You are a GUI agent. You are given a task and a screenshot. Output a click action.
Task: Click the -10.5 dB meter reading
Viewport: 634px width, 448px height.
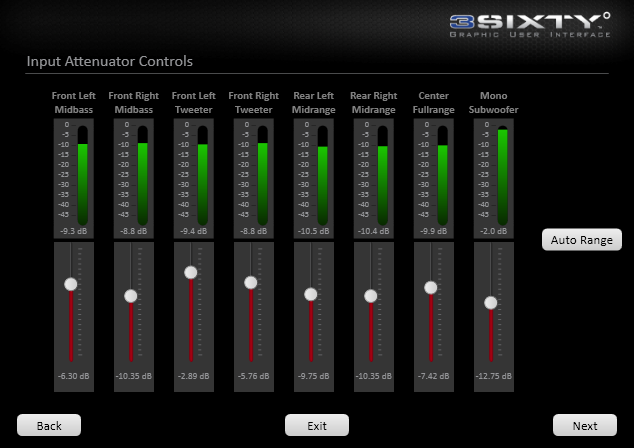coord(314,231)
